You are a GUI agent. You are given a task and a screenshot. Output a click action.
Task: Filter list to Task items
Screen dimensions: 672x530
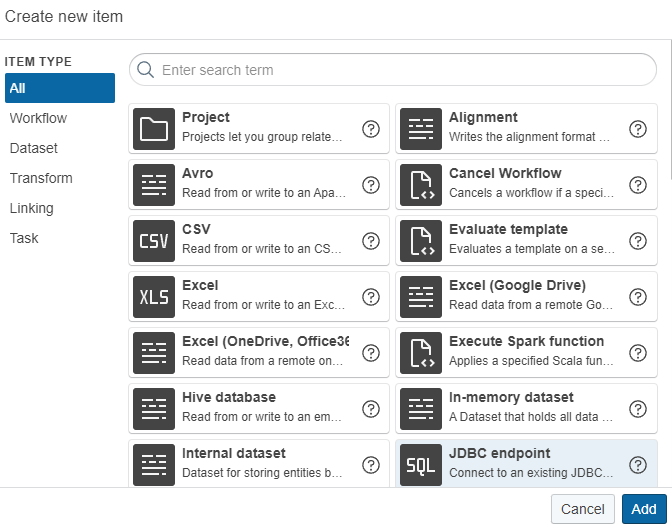coord(24,238)
